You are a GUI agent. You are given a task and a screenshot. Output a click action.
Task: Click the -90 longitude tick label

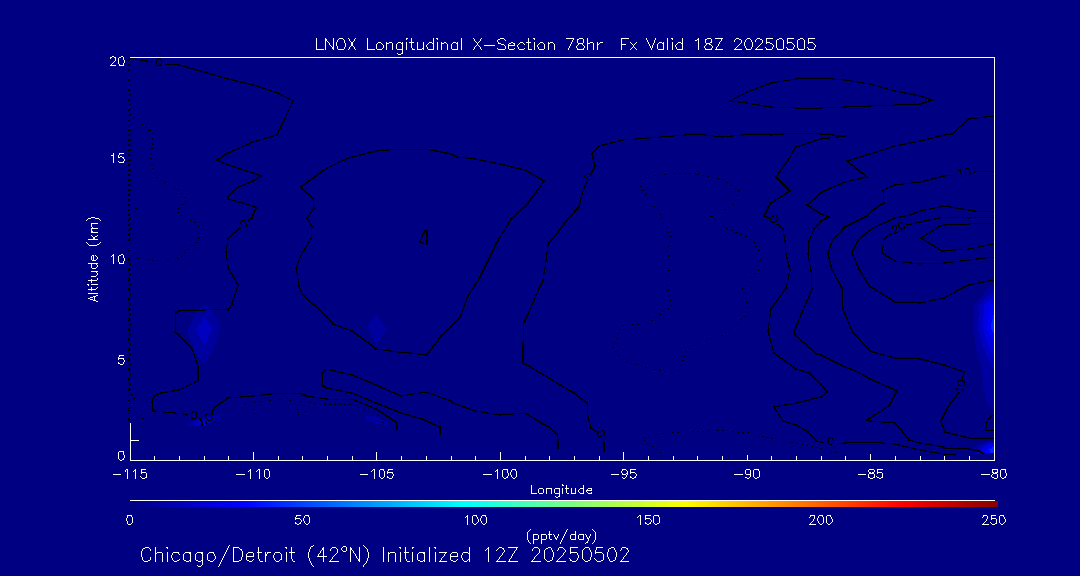[747, 475]
